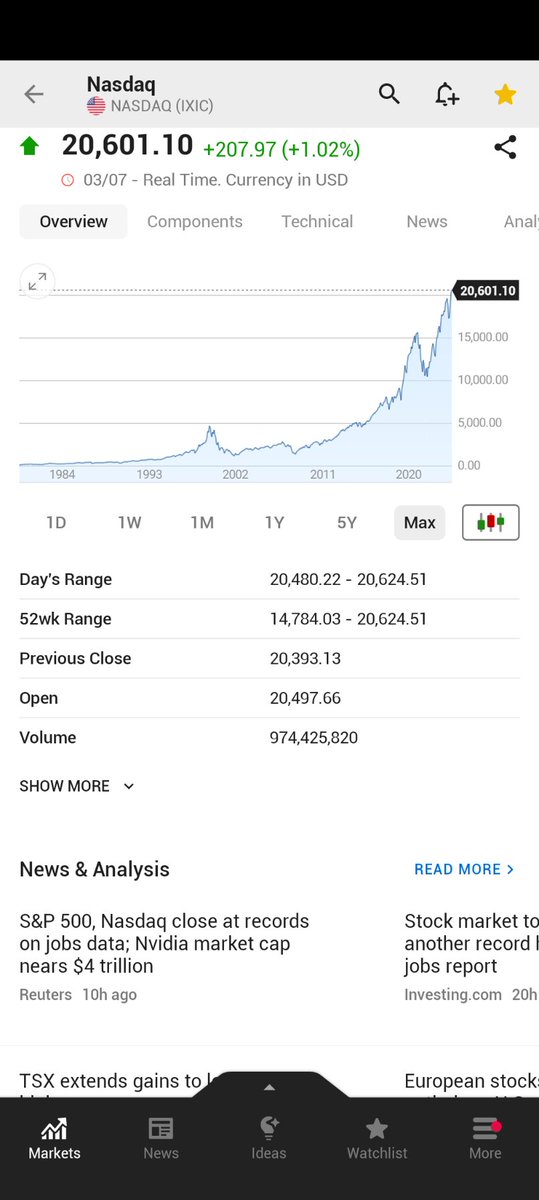Viewport: 539px width, 1200px height.
Task: Open the Technical tab
Action: 317,222
